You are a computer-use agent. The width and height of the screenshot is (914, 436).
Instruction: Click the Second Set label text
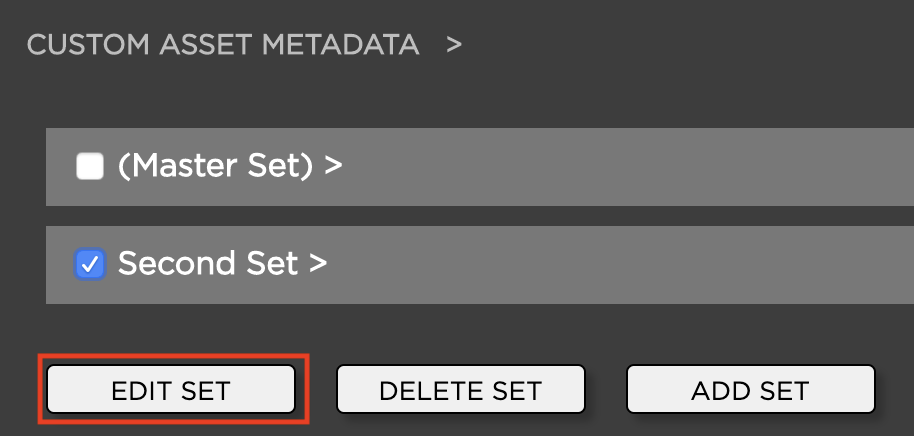click(x=208, y=264)
